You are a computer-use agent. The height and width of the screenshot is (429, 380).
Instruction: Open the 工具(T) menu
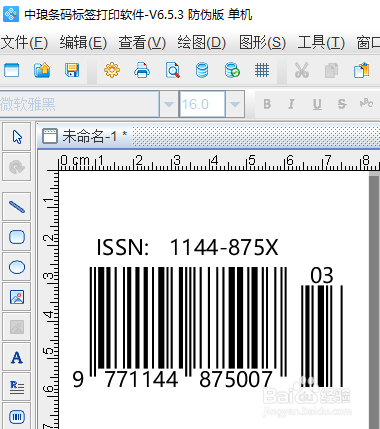pos(321,43)
